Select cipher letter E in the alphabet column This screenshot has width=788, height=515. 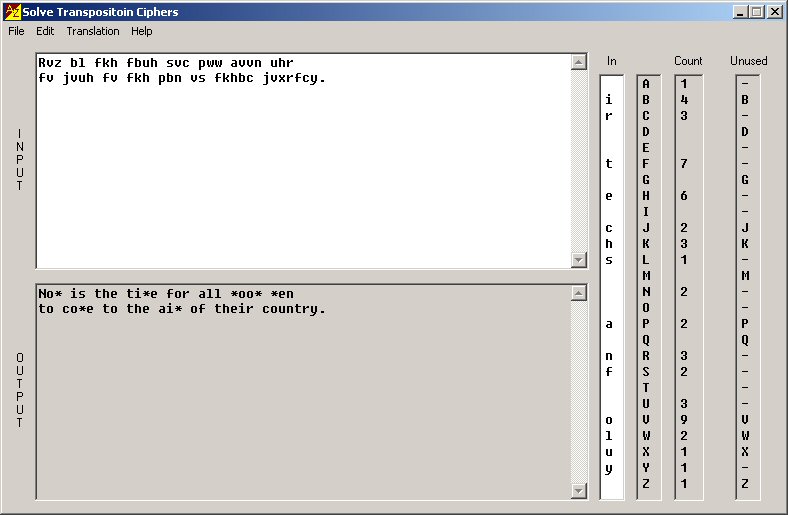click(646, 148)
